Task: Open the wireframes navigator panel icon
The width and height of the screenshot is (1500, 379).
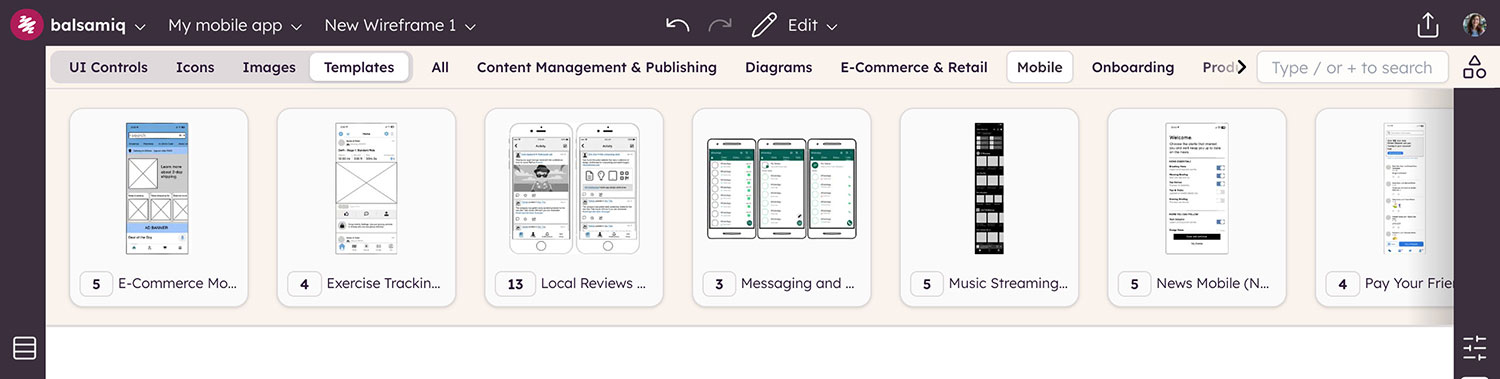Action: [x=25, y=348]
